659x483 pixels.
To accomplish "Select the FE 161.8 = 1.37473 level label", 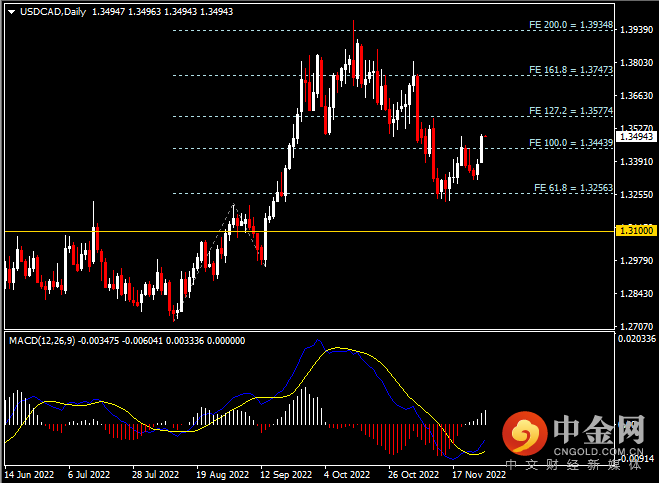I will tap(568, 70).
